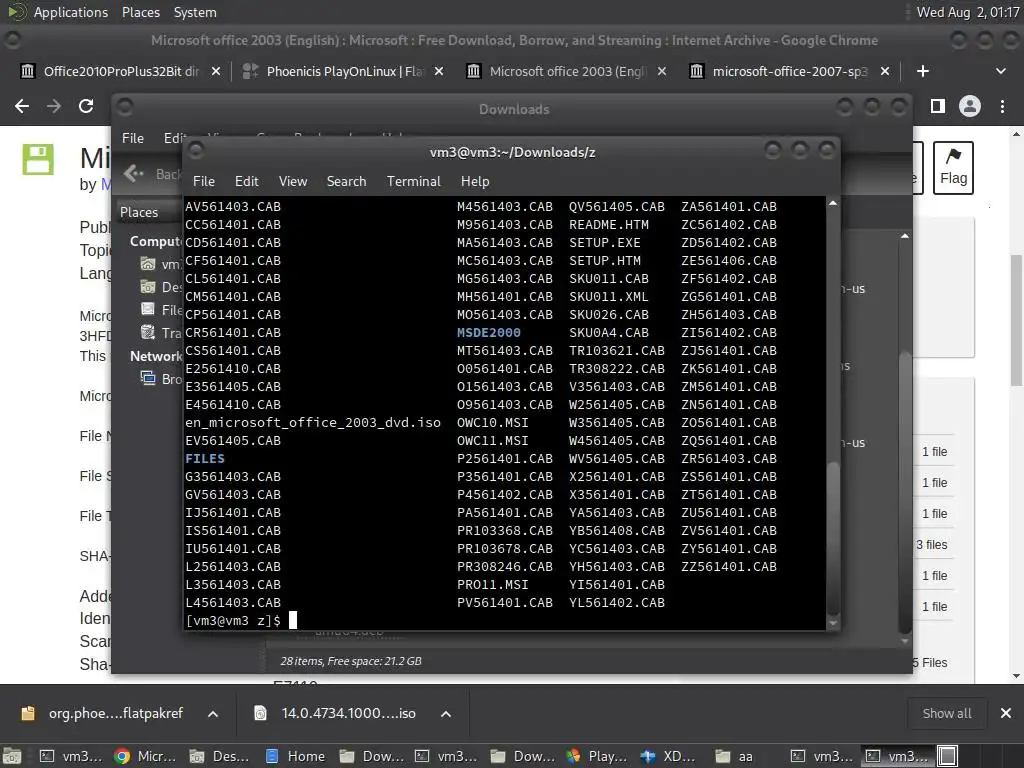Click Downloads file manager scrollbar up arrow

(x=904, y=236)
